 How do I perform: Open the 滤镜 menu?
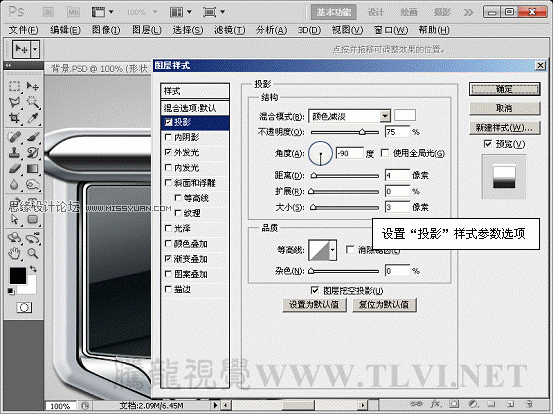click(x=230, y=30)
